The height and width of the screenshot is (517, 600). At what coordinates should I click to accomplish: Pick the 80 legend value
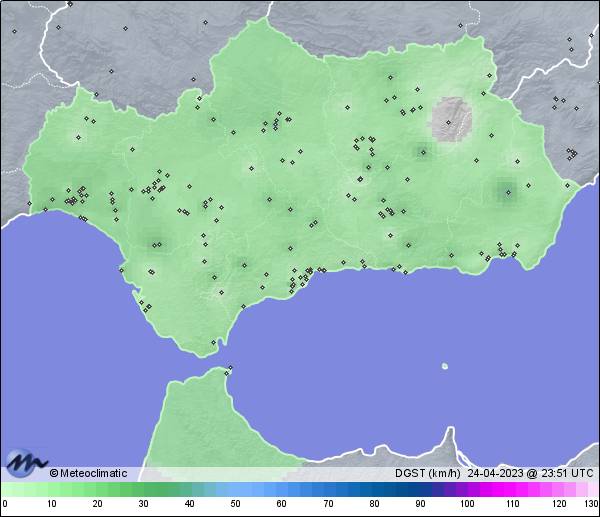(x=374, y=503)
